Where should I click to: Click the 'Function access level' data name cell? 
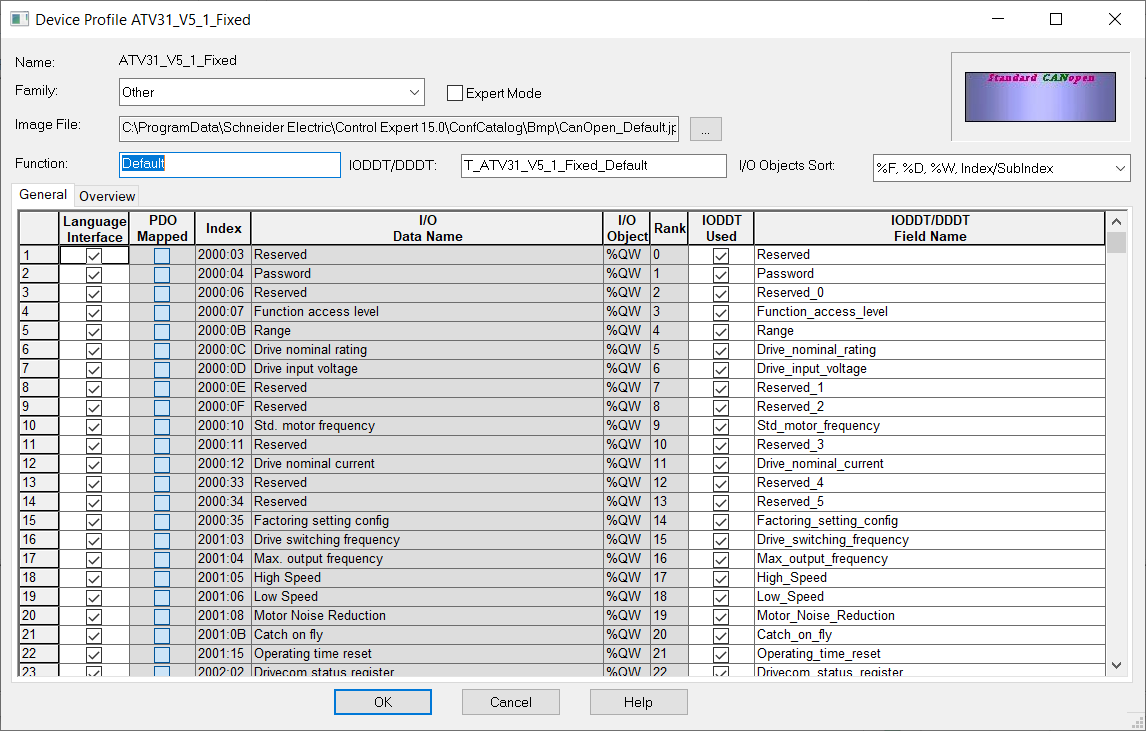[x=428, y=311]
